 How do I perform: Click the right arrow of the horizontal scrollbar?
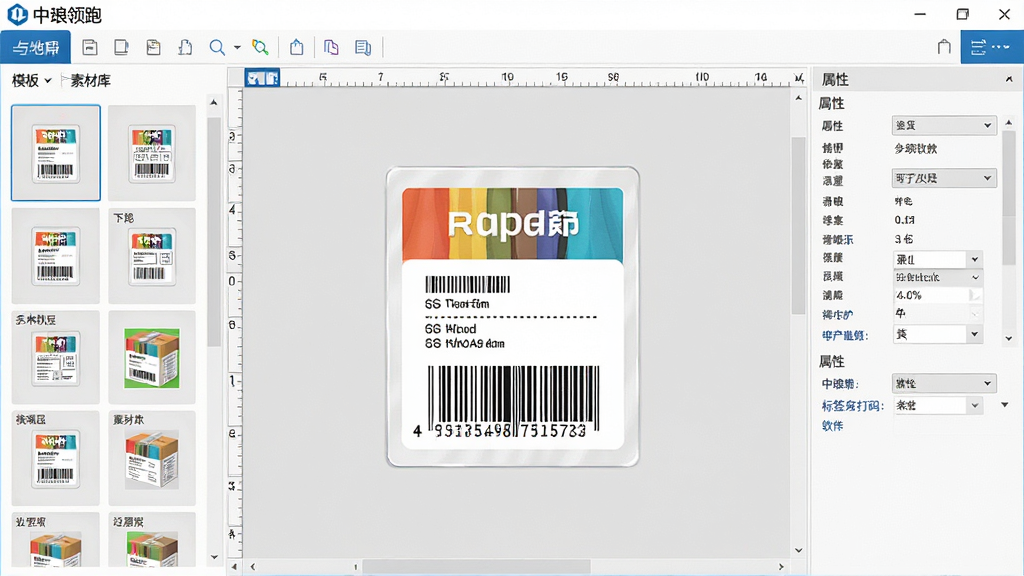[781, 567]
